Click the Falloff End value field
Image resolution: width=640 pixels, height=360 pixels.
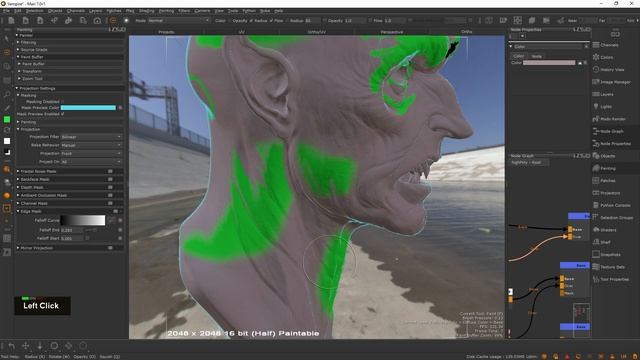(x=71, y=230)
